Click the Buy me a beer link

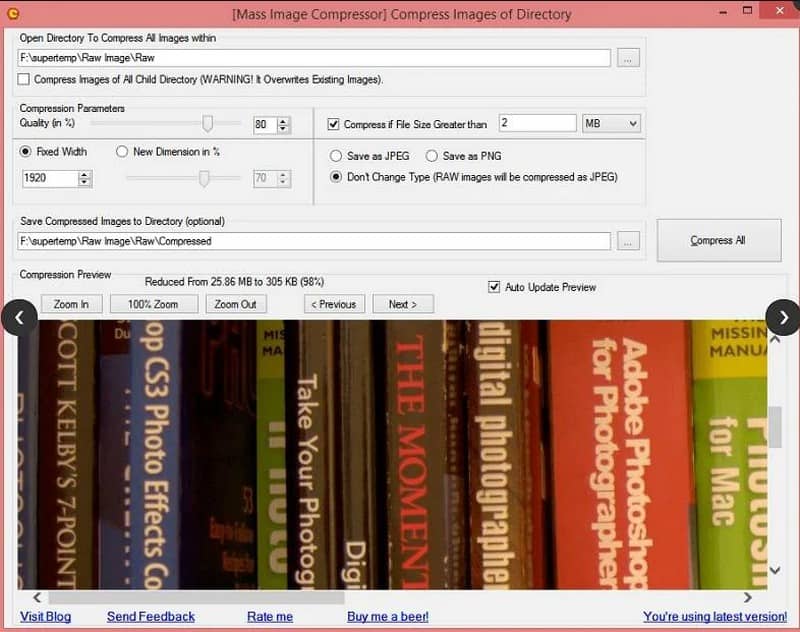point(387,616)
